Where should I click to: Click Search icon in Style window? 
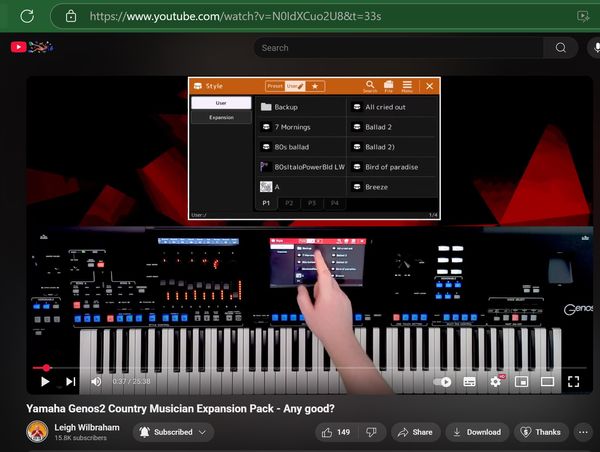click(370, 86)
